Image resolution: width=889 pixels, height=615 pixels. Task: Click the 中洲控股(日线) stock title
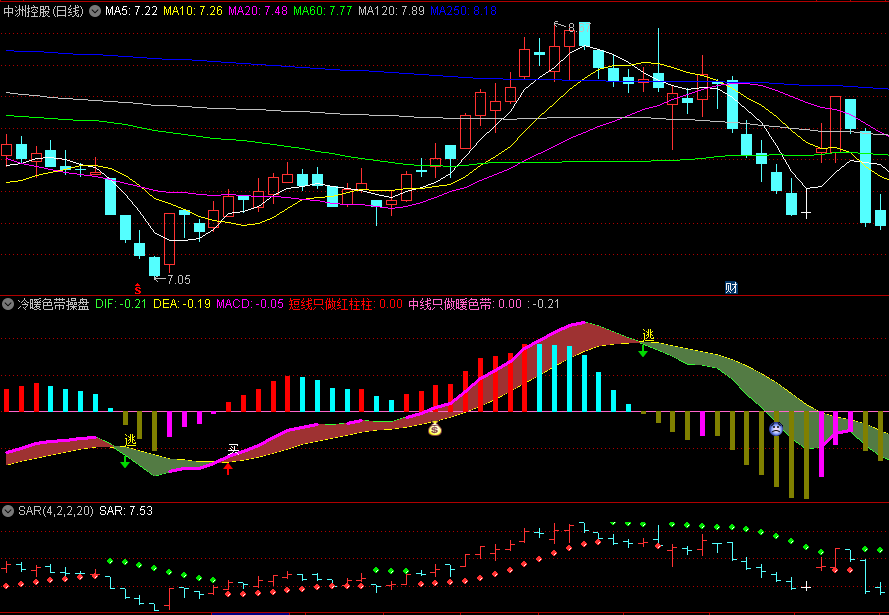tap(44, 11)
